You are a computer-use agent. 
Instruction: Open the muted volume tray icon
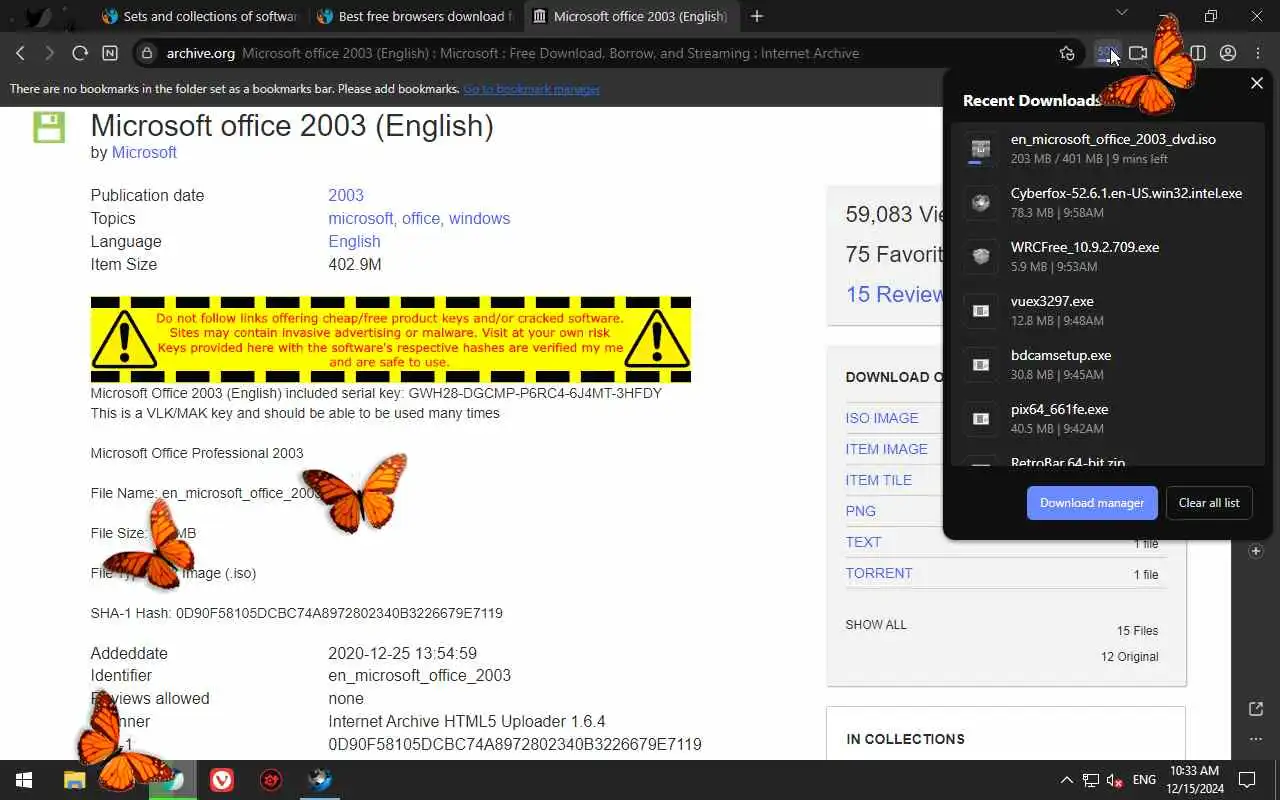pos(1115,780)
